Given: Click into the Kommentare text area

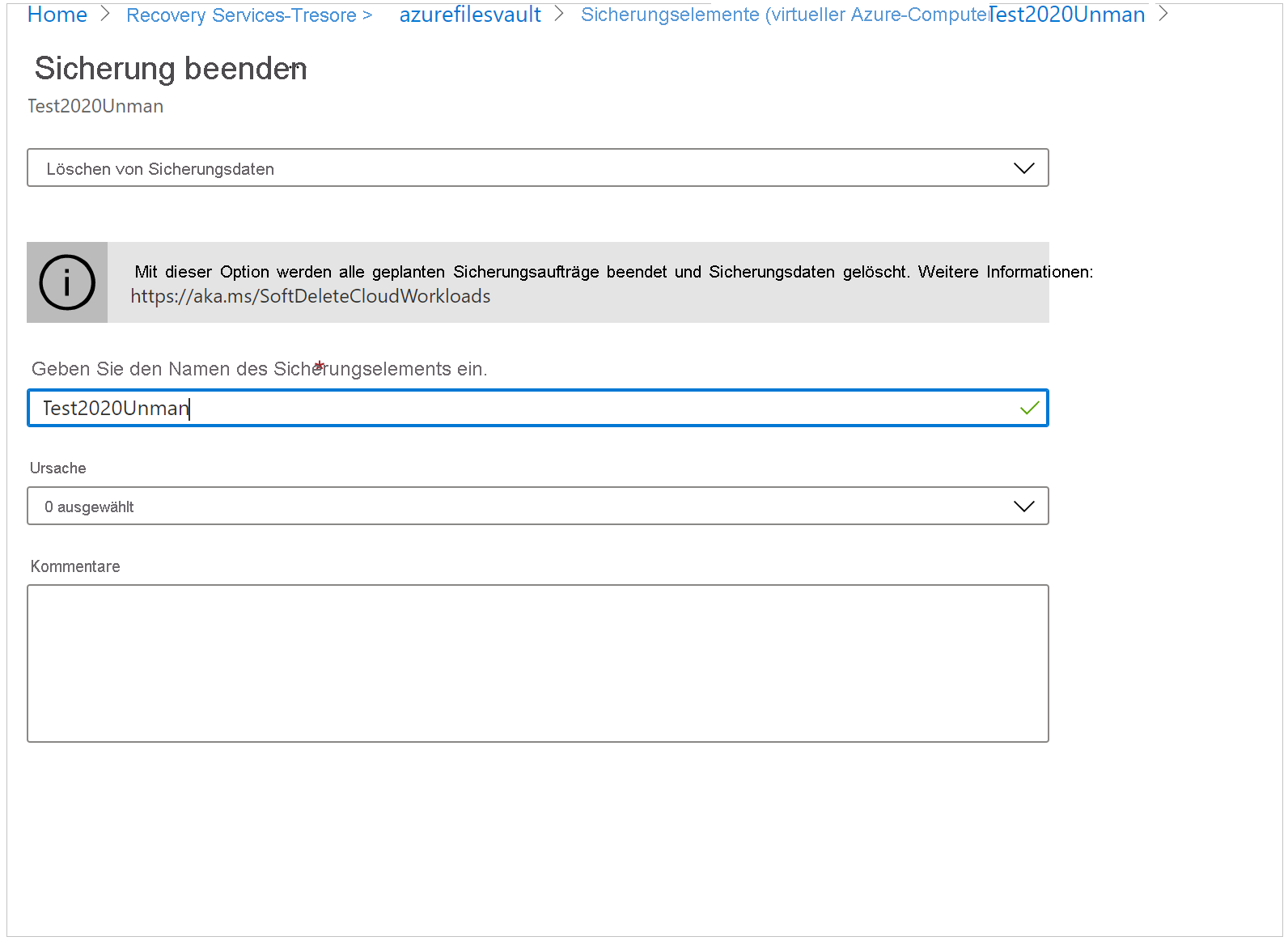Looking at the screenshot, I should coord(538,663).
